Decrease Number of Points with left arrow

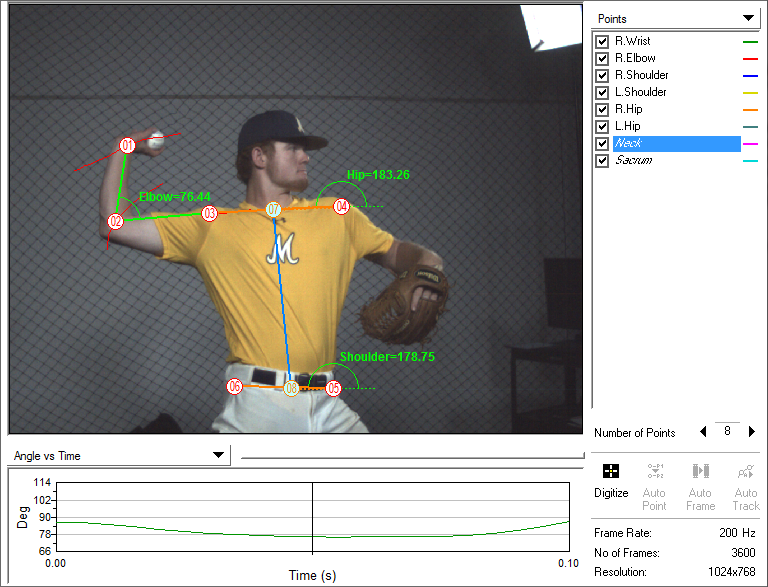(703, 432)
